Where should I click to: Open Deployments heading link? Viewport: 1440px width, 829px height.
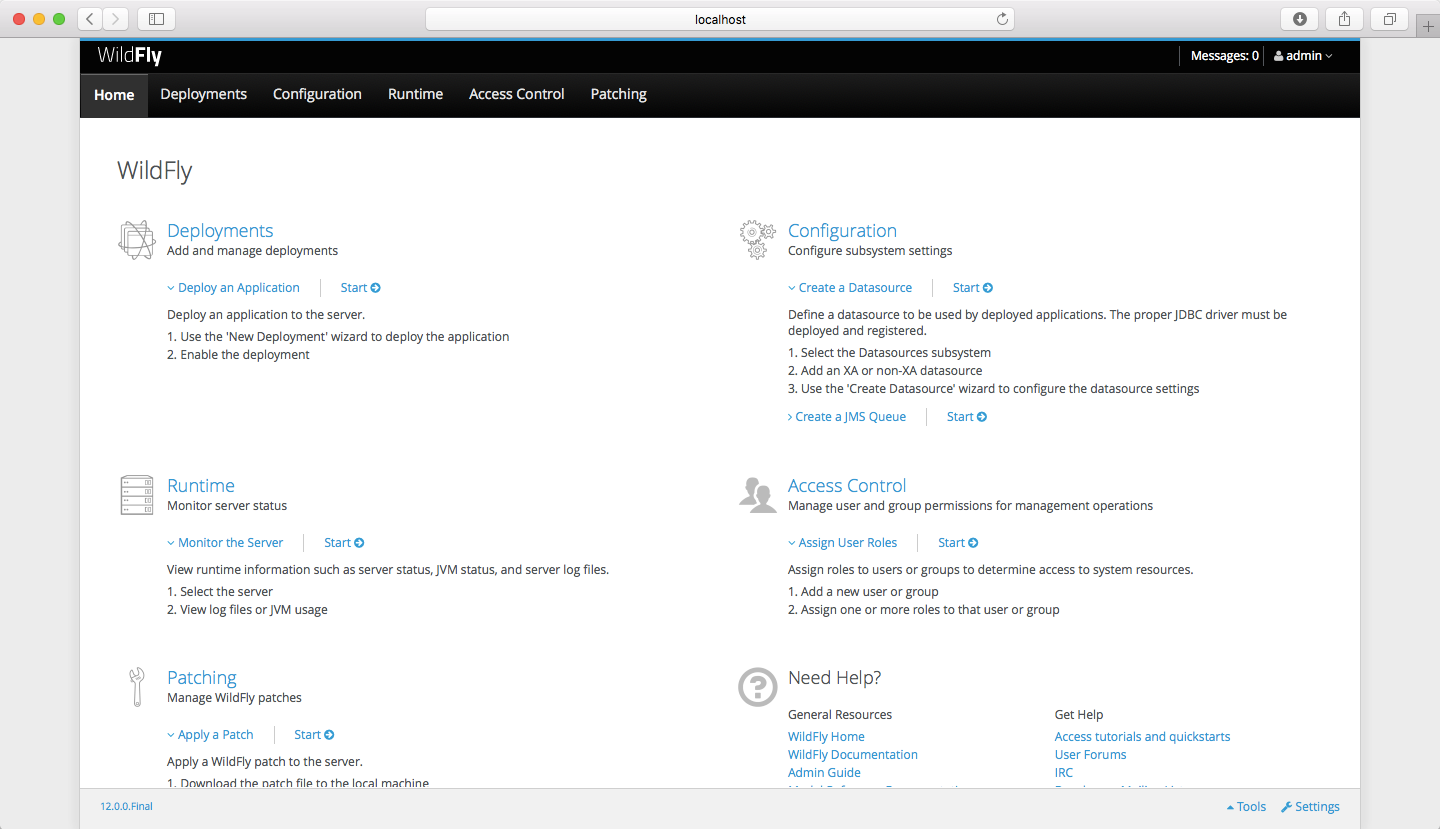pos(220,231)
